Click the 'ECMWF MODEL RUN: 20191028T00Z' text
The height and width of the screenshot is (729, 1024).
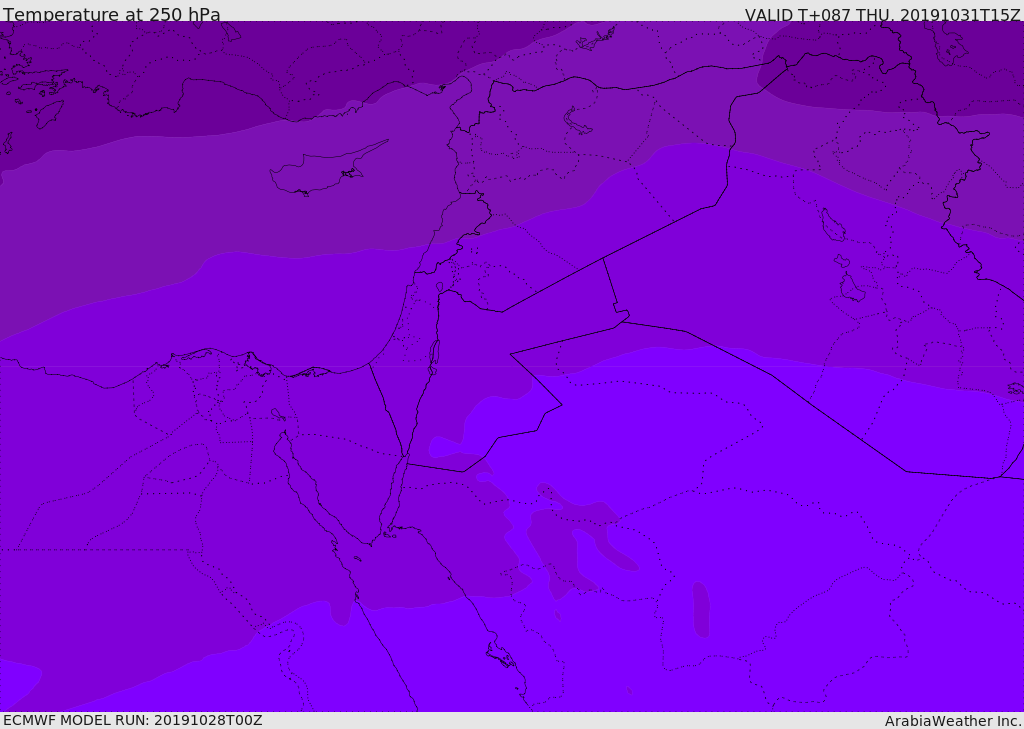[133, 720]
